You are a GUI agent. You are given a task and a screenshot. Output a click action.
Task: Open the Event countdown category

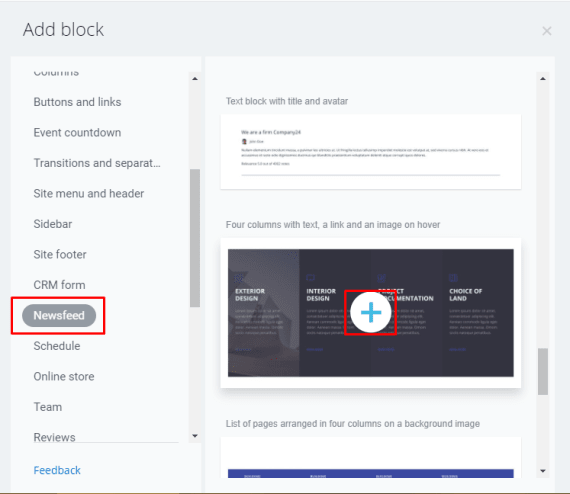(77, 132)
